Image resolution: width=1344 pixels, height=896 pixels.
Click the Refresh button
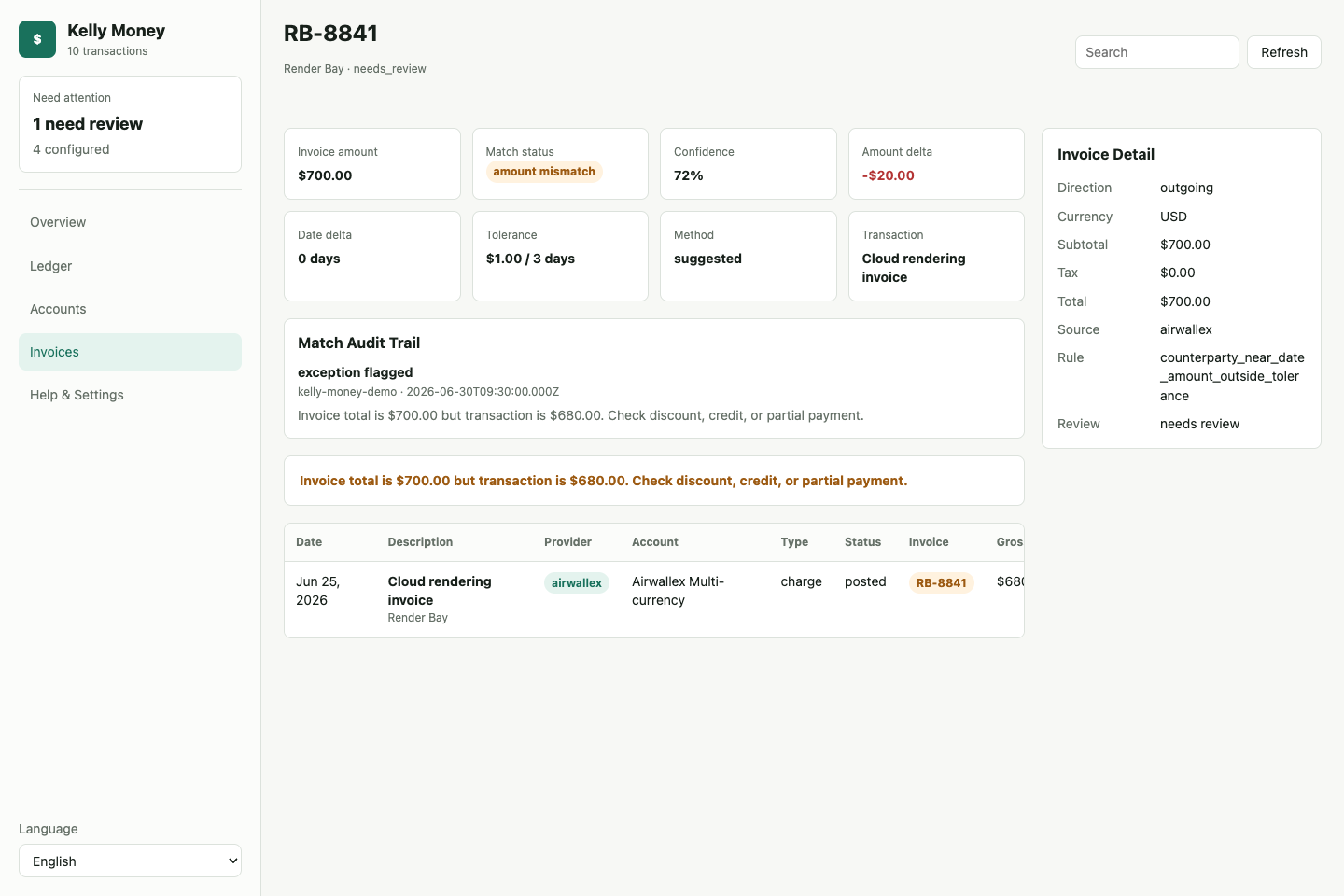click(1283, 52)
